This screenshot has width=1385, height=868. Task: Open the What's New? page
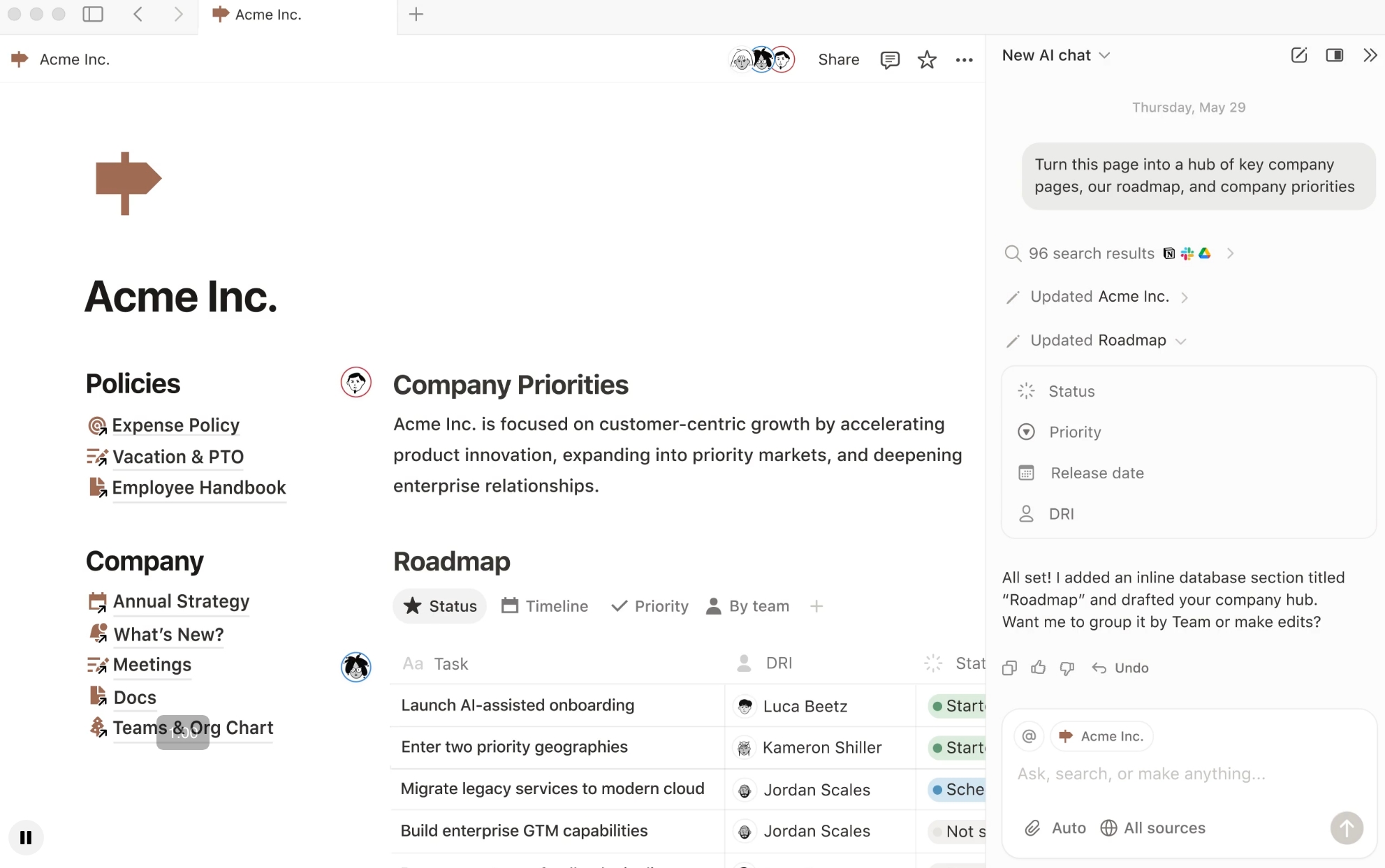(x=156, y=634)
